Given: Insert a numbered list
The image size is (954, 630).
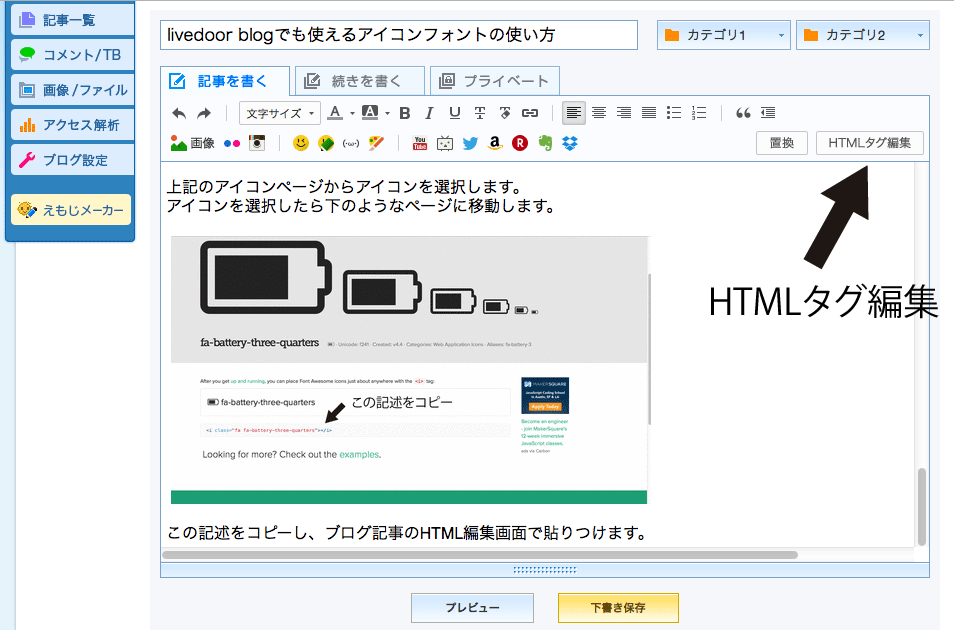Looking at the screenshot, I should (x=699, y=113).
